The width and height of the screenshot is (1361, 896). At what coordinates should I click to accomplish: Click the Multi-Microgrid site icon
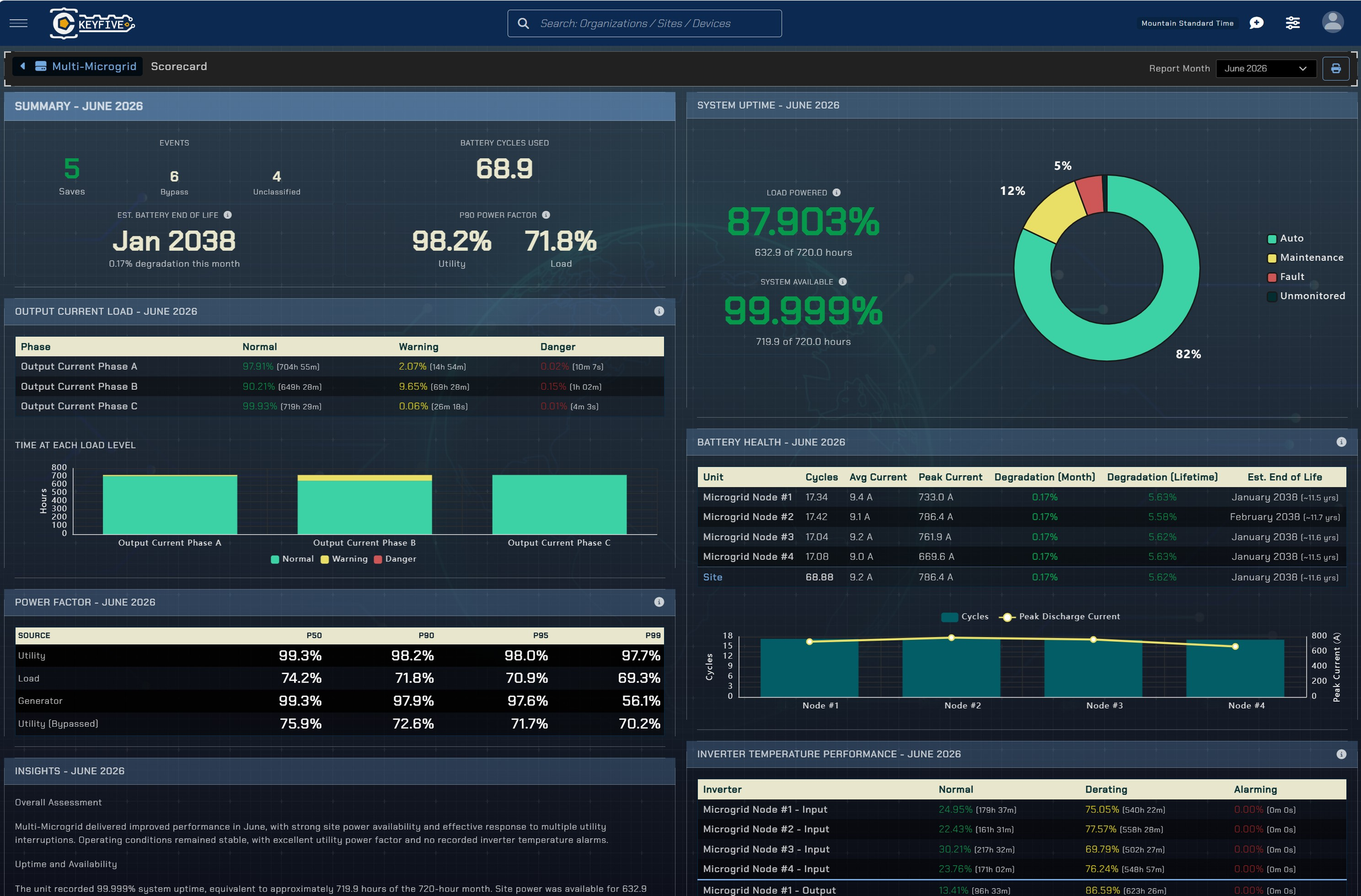pos(41,66)
